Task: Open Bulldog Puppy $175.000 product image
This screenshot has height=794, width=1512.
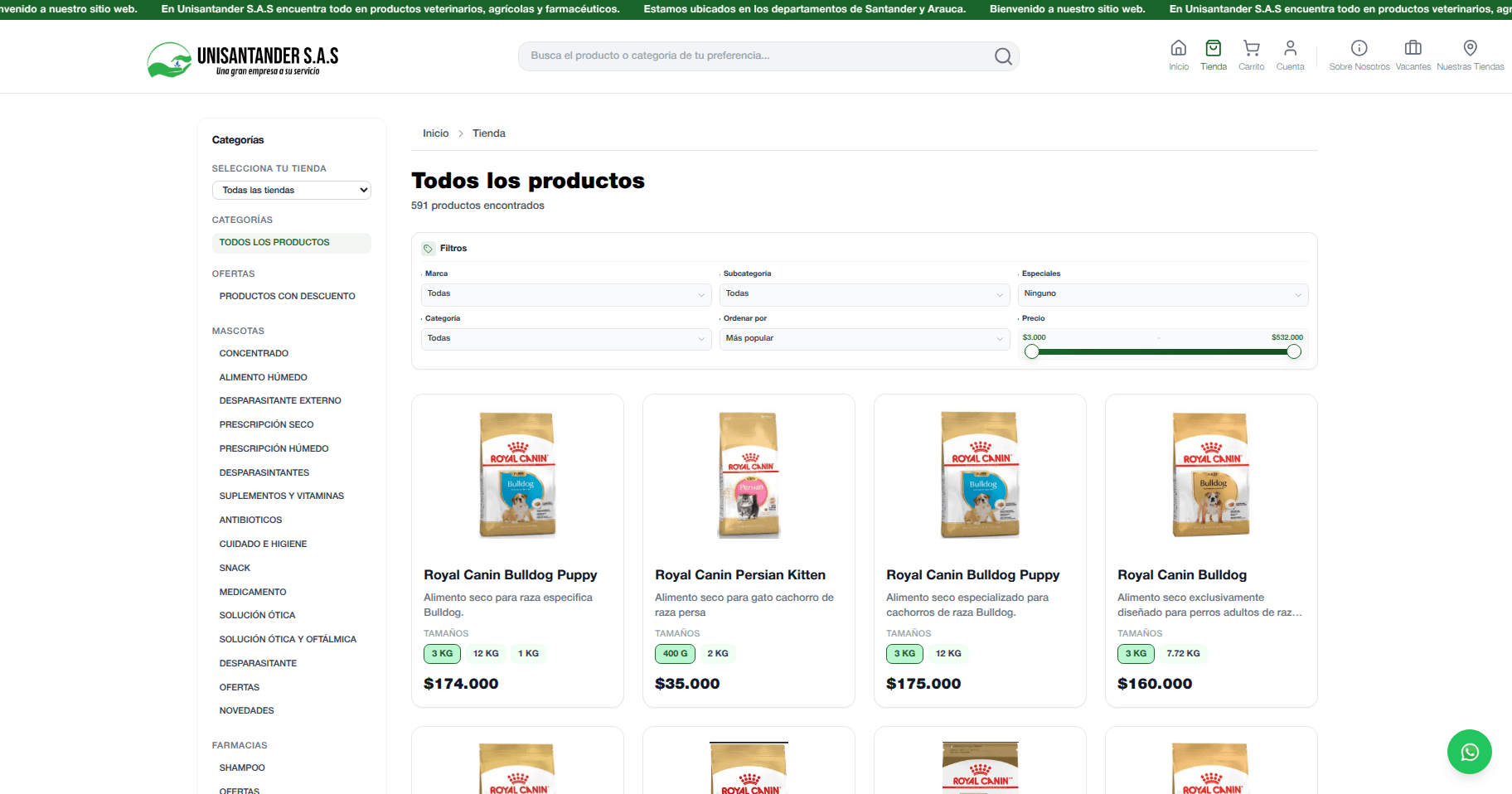Action: (980, 475)
